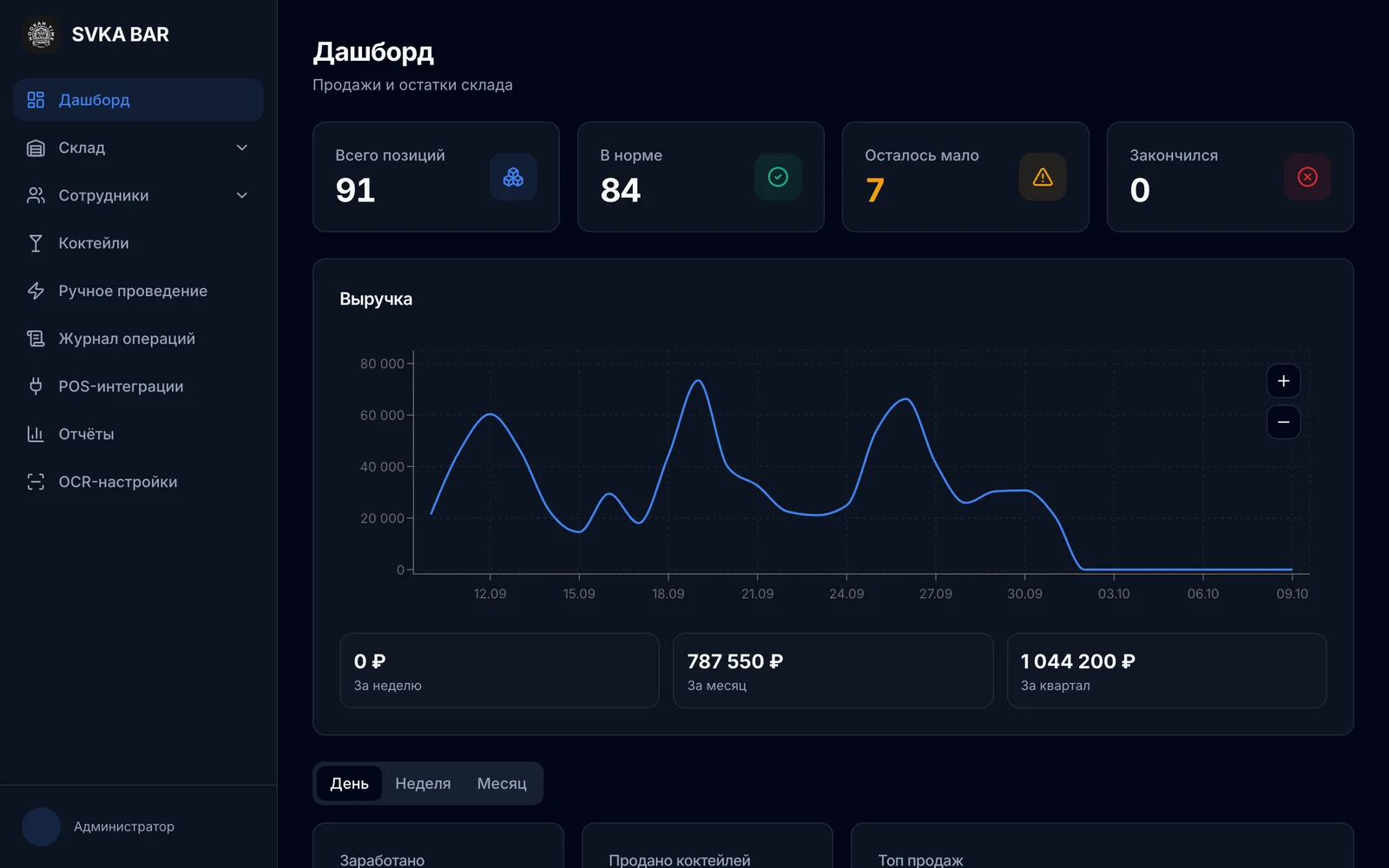This screenshot has width=1389, height=868.
Task: Open the Отчёты menu label
Action: (86, 434)
